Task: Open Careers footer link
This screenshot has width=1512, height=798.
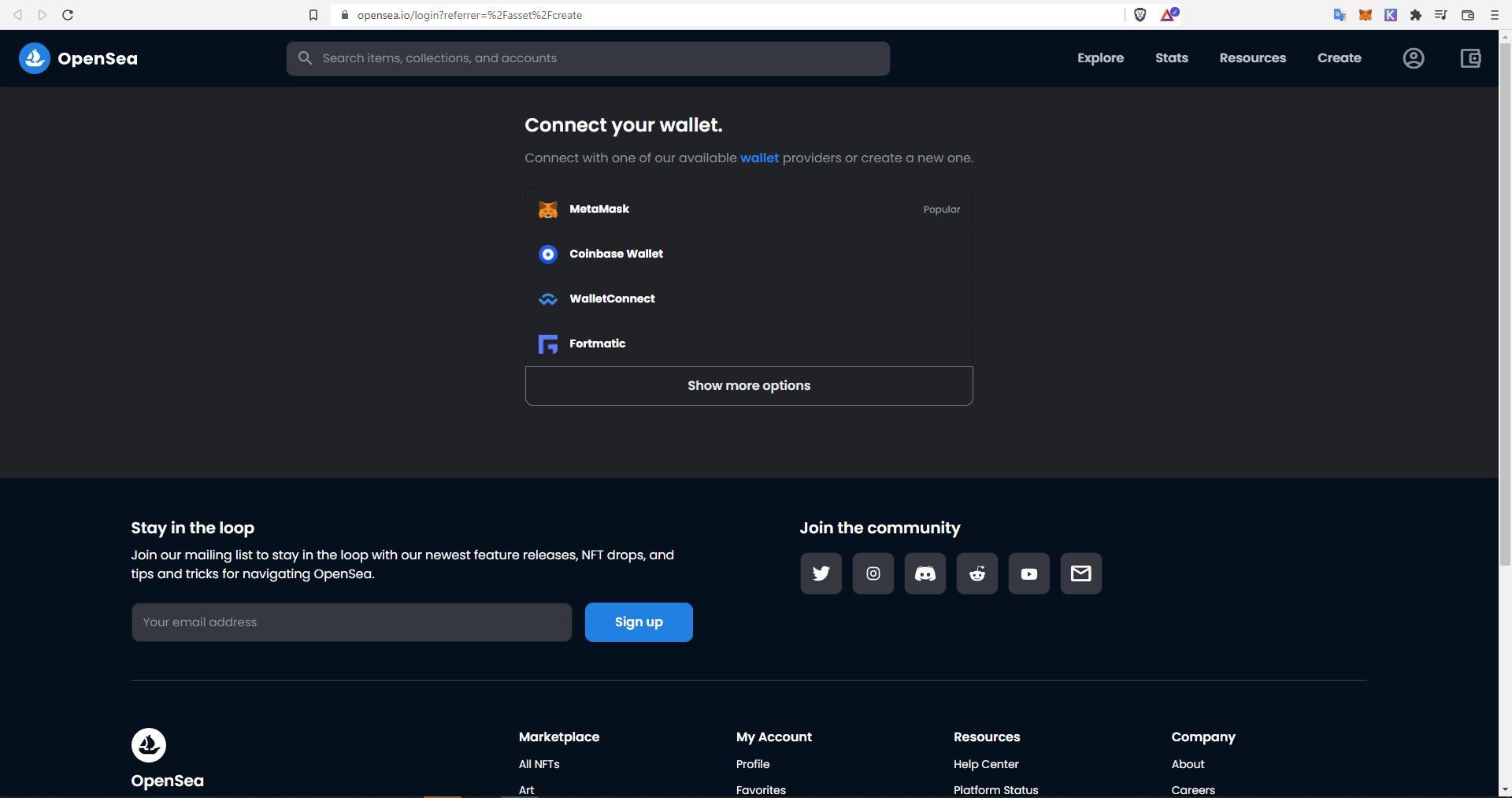Action: [1193, 790]
